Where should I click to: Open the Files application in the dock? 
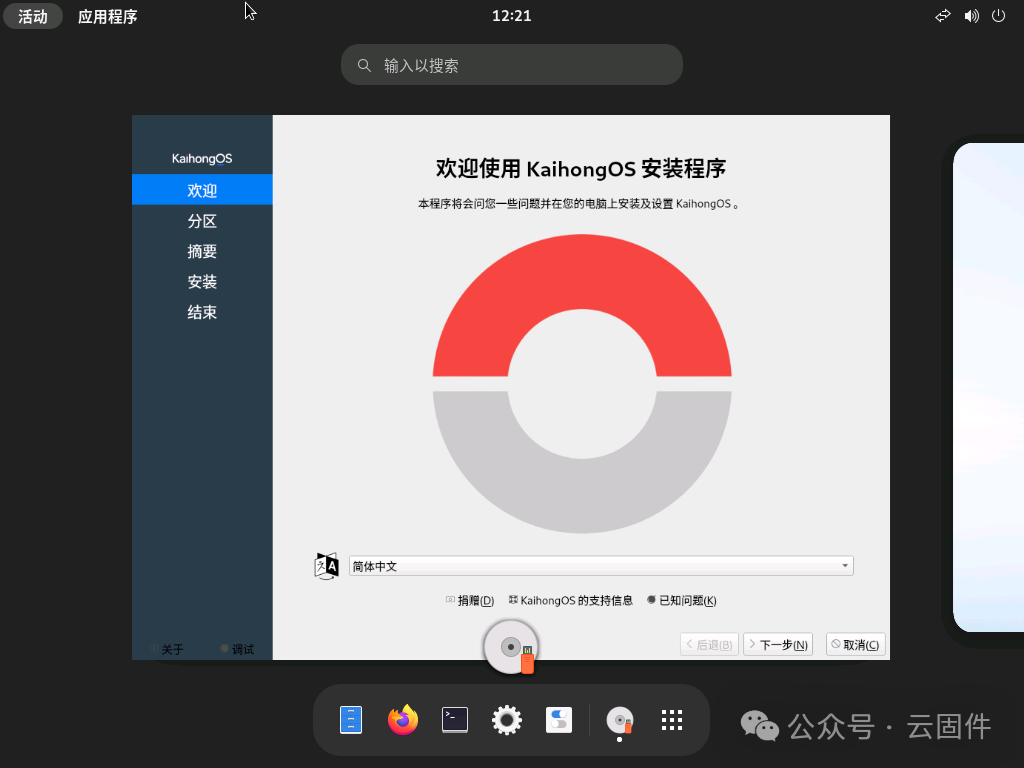point(350,720)
